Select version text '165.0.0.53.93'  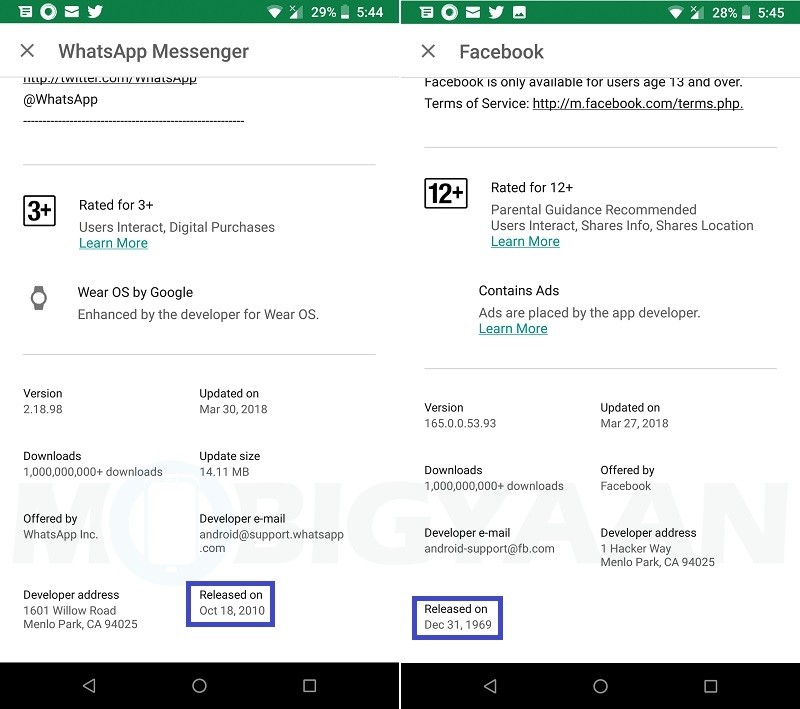pyautogui.click(x=460, y=423)
